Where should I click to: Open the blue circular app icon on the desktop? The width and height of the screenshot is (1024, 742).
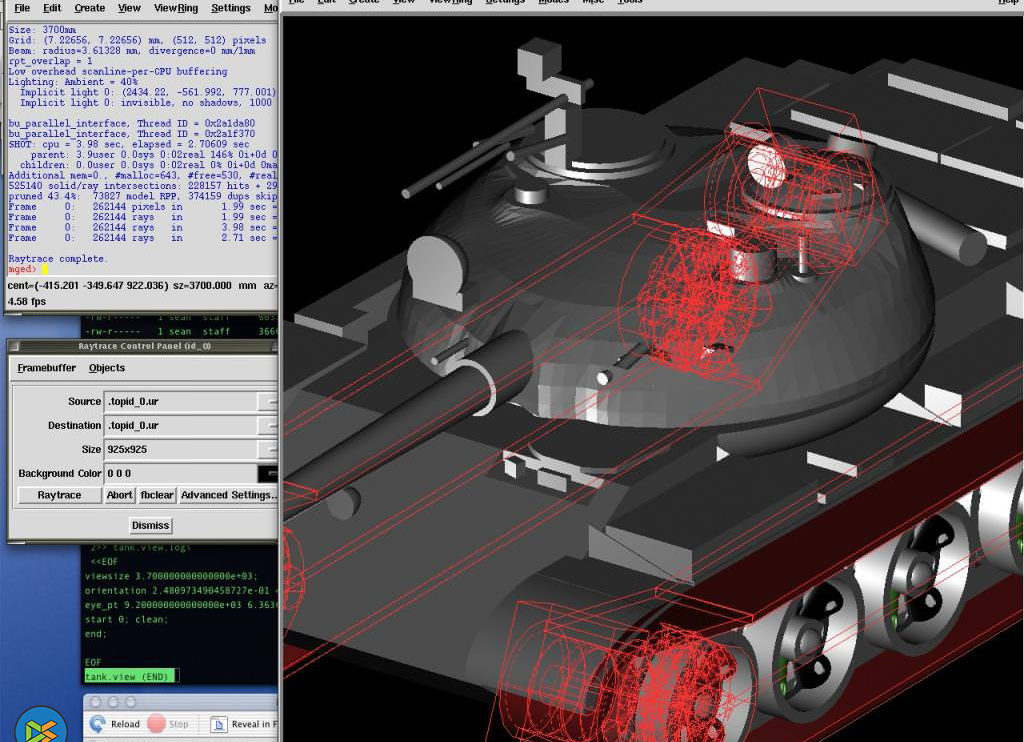pos(41,728)
